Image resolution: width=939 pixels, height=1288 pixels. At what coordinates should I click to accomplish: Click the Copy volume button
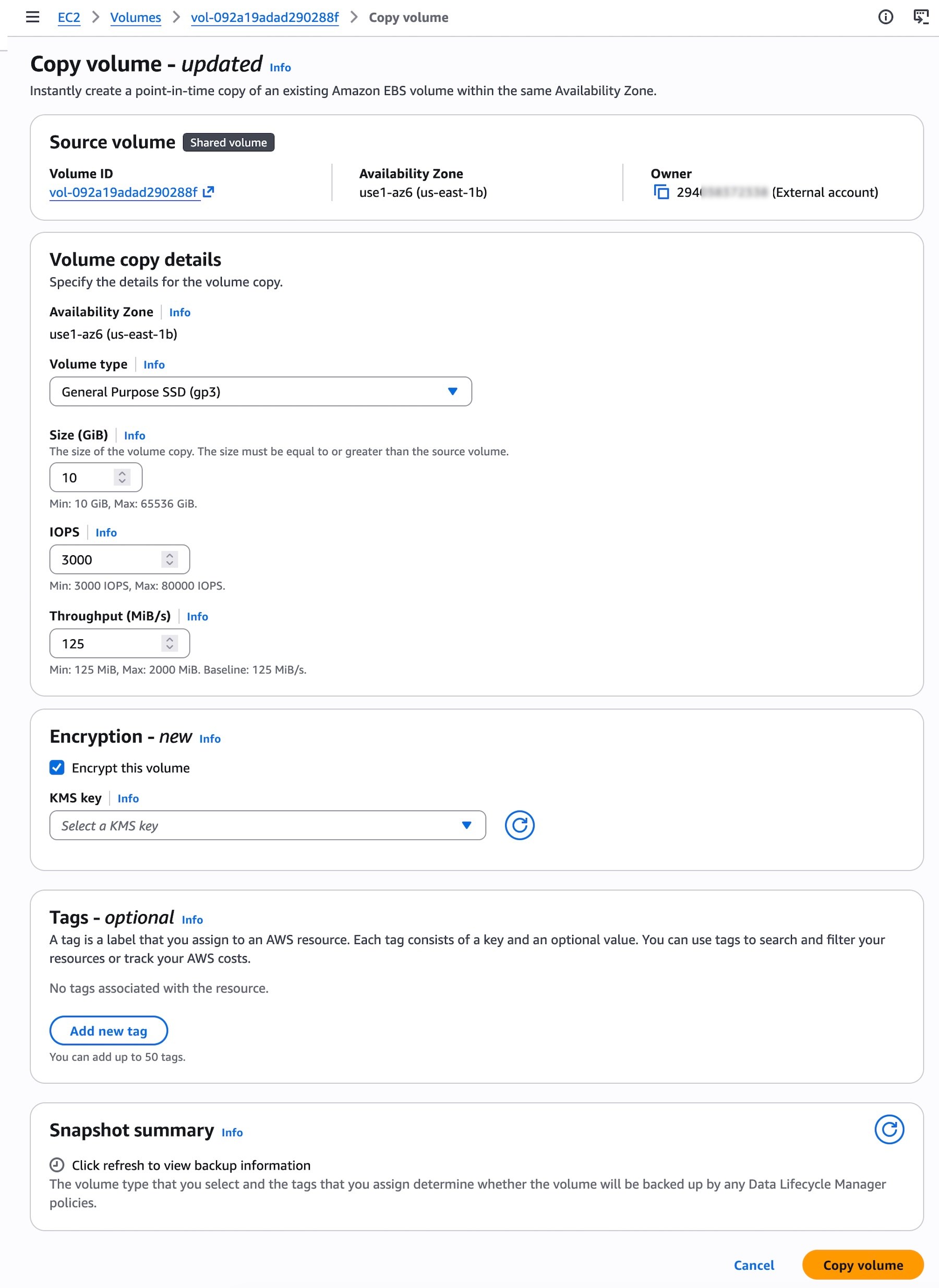coord(862,1264)
